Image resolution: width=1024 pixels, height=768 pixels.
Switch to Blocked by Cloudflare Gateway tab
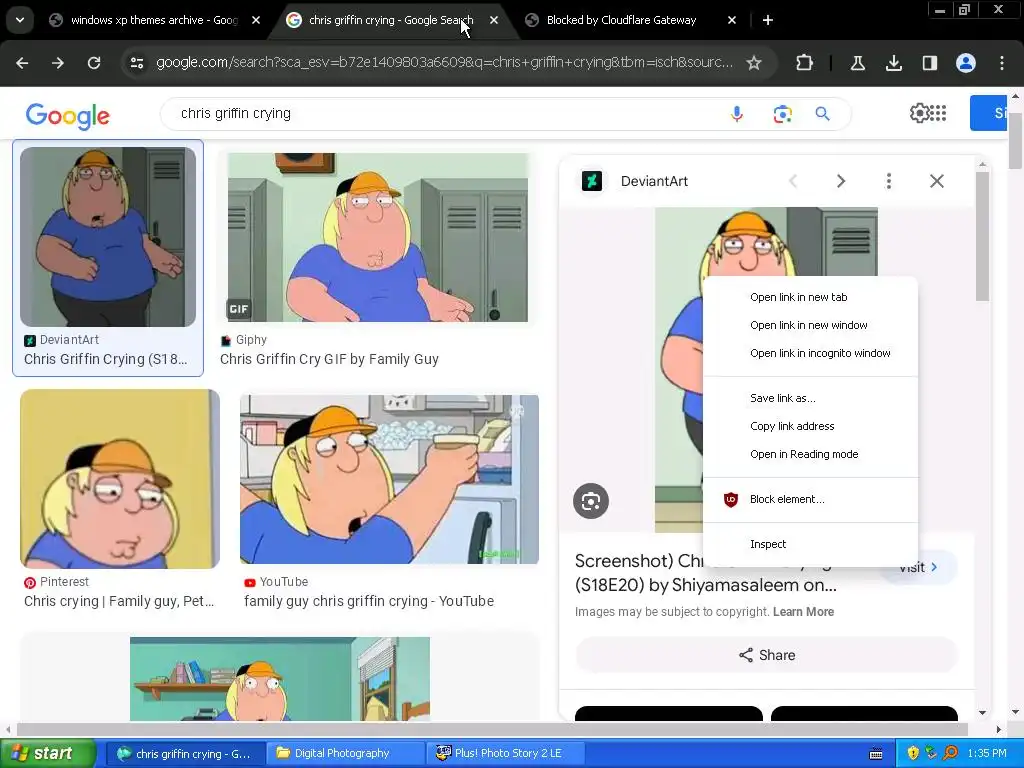click(621, 20)
